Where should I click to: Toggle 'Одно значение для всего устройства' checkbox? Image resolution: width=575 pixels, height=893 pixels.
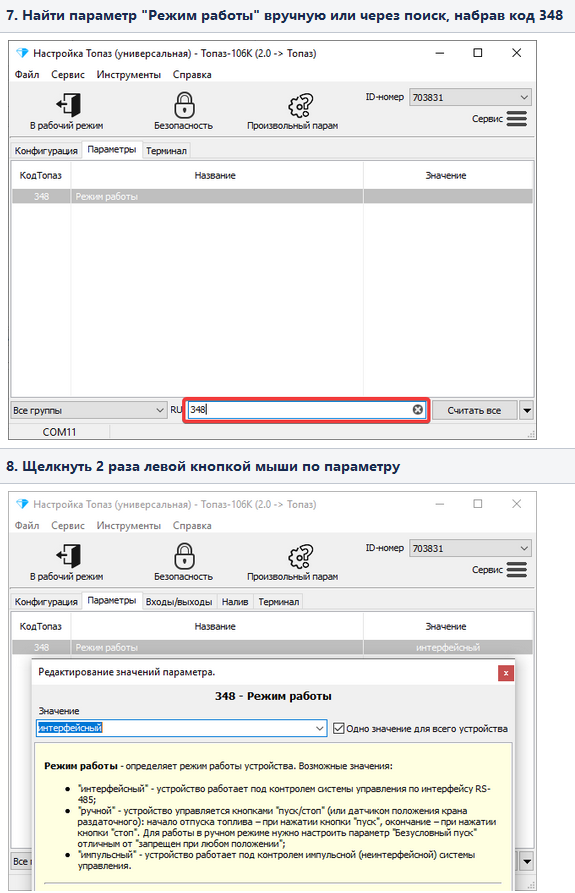339,728
